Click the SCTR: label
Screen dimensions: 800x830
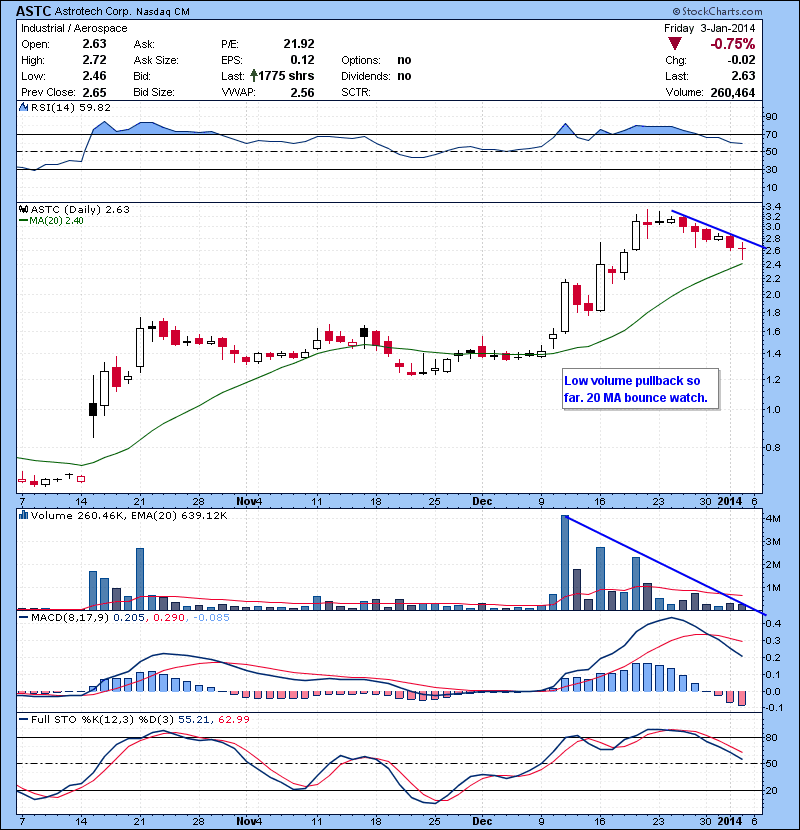pos(356,92)
